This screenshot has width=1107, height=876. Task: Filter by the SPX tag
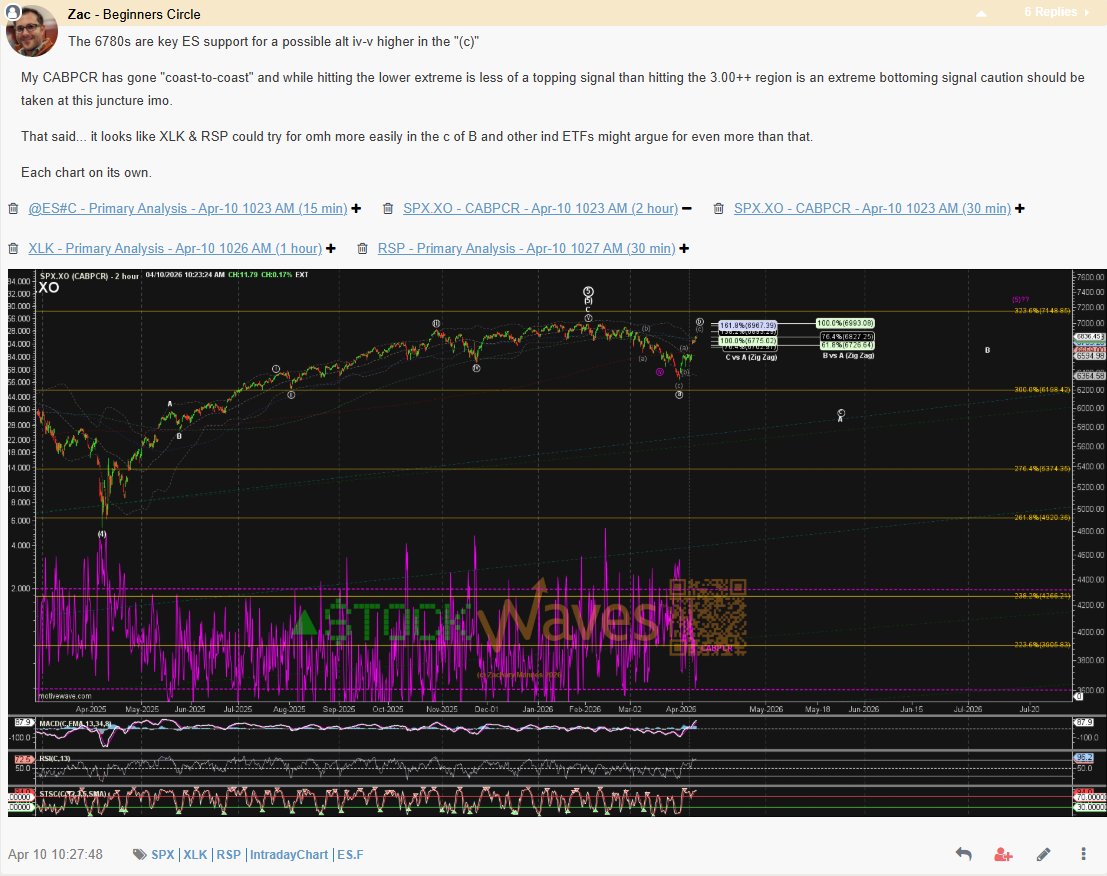162,854
